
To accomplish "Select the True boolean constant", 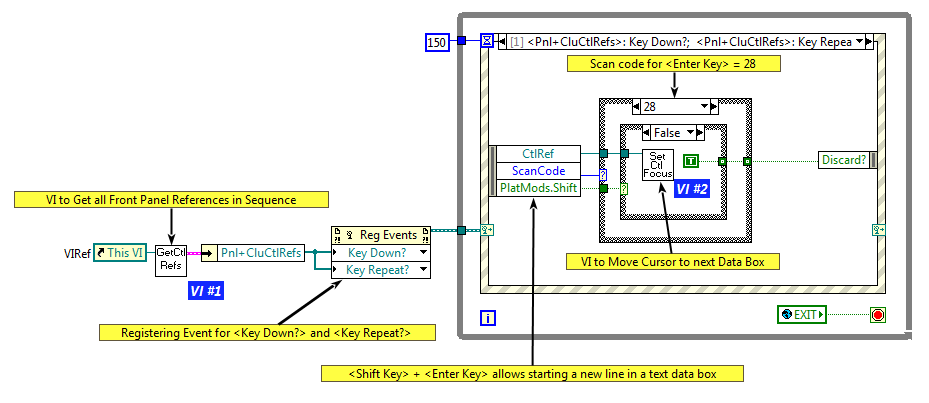I will pos(692,161).
